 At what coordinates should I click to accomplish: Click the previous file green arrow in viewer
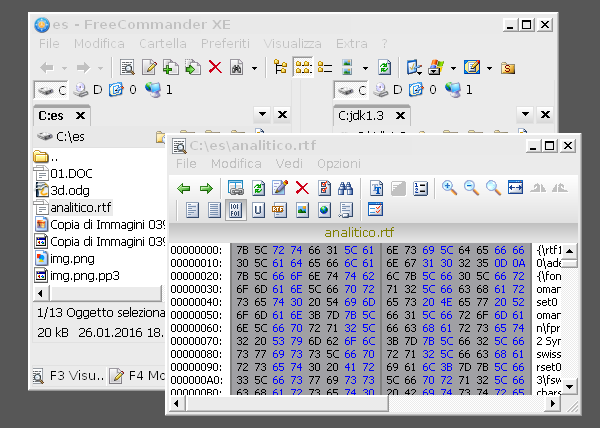coord(184,188)
